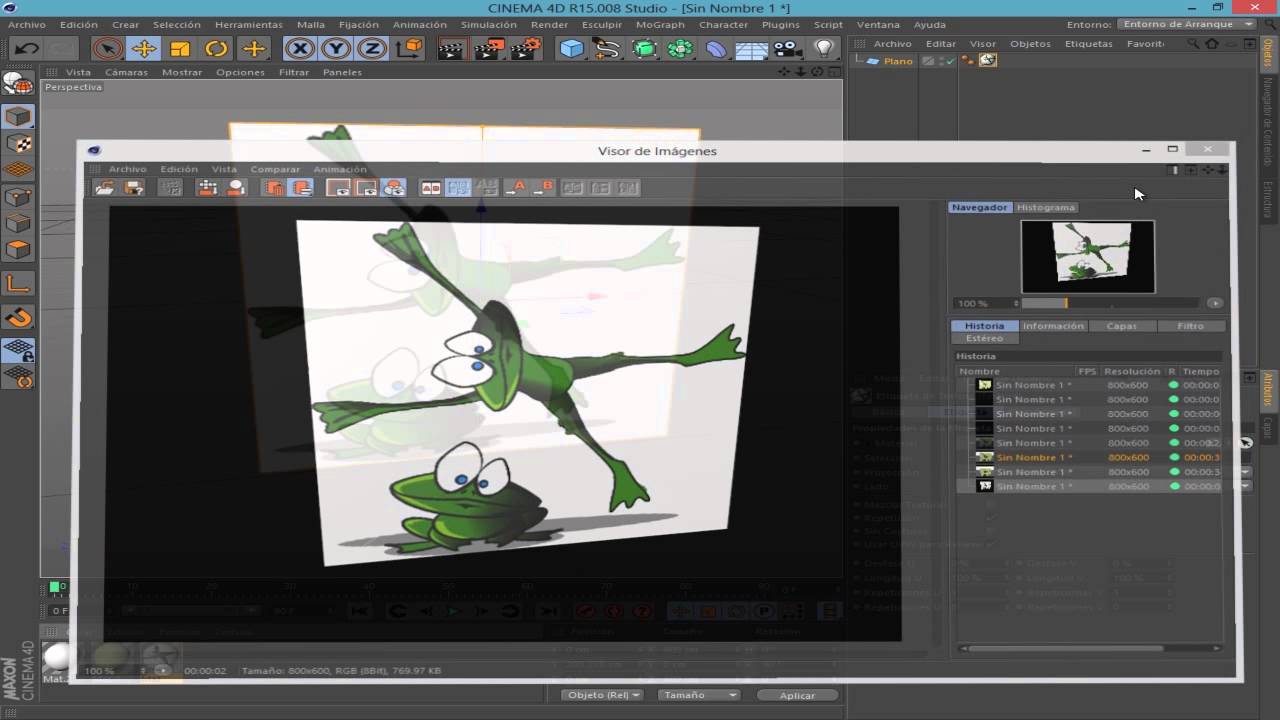Open the Objeto (Rel) dropdown
Screen dimensions: 1280x720
click(x=601, y=695)
